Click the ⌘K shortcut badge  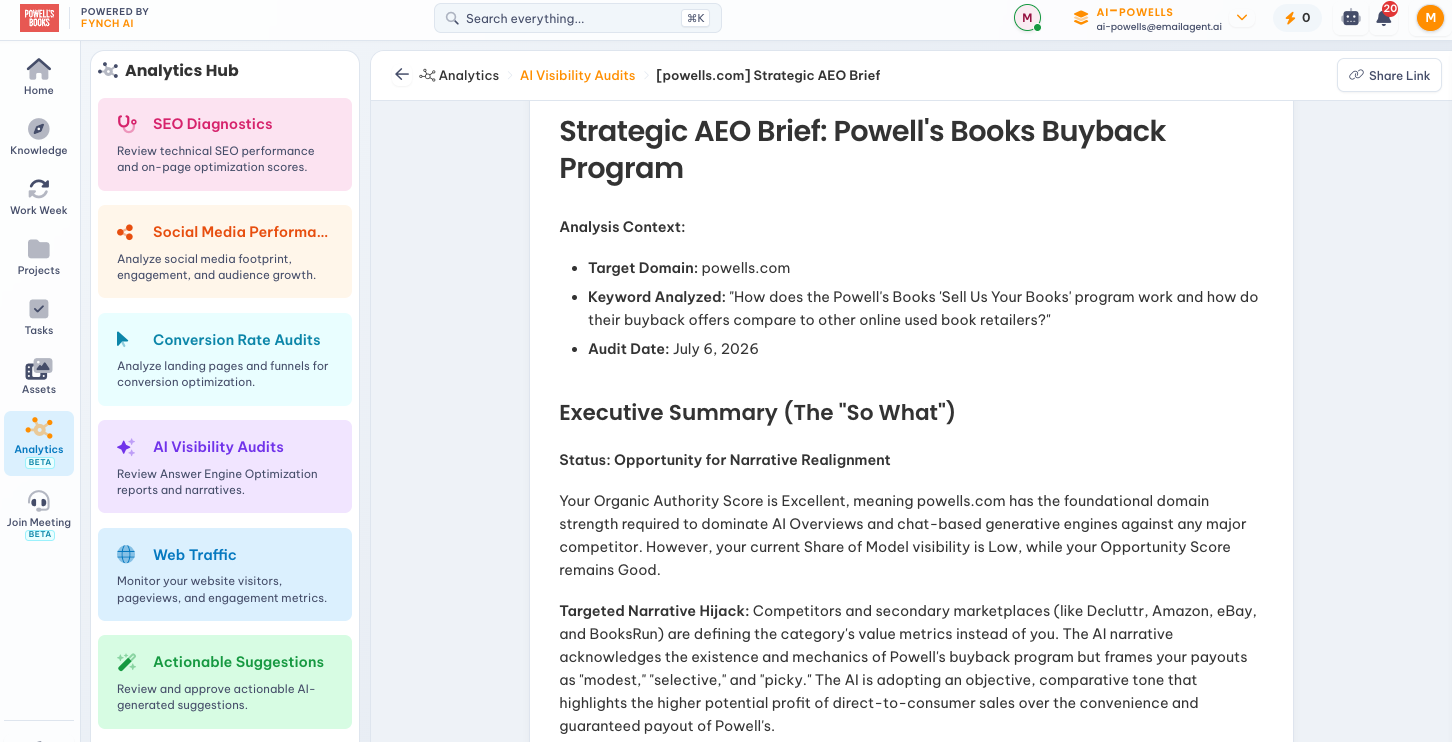pos(695,18)
